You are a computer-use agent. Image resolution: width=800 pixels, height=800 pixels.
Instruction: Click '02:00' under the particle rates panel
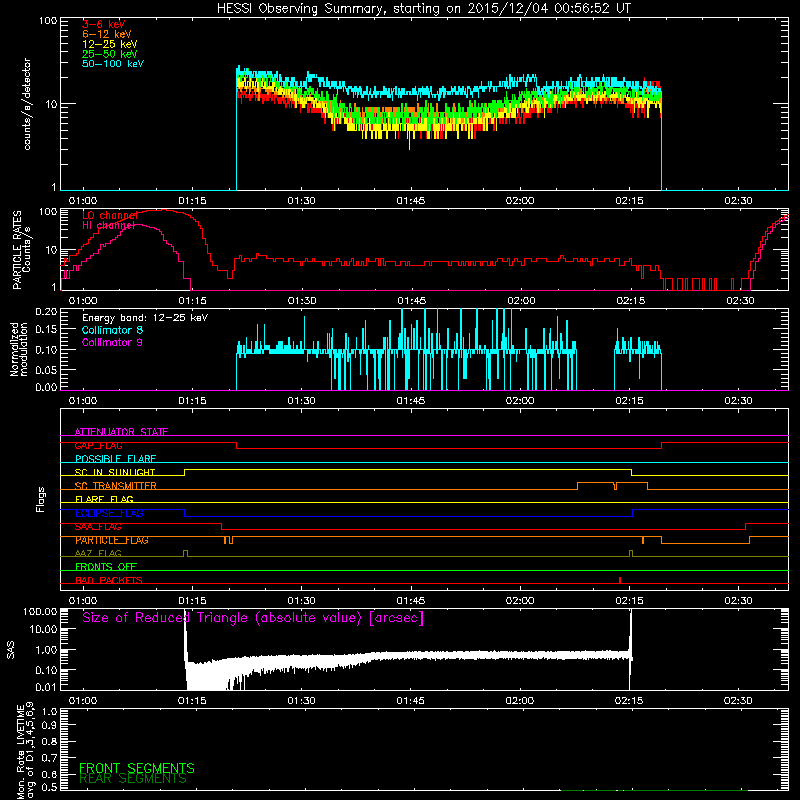tap(521, 301)
